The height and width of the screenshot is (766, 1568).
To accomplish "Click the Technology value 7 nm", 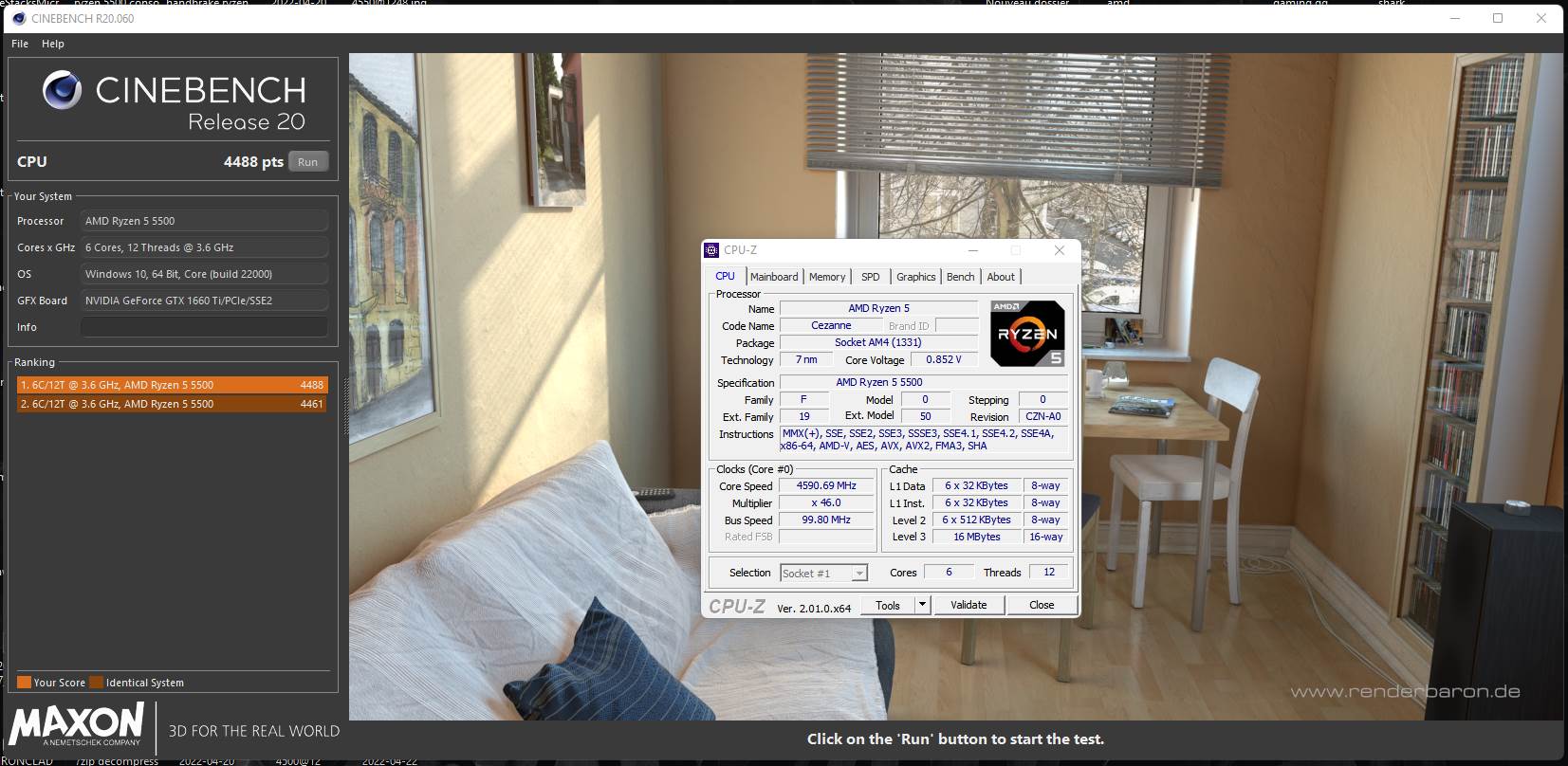I will coord(806,359).
